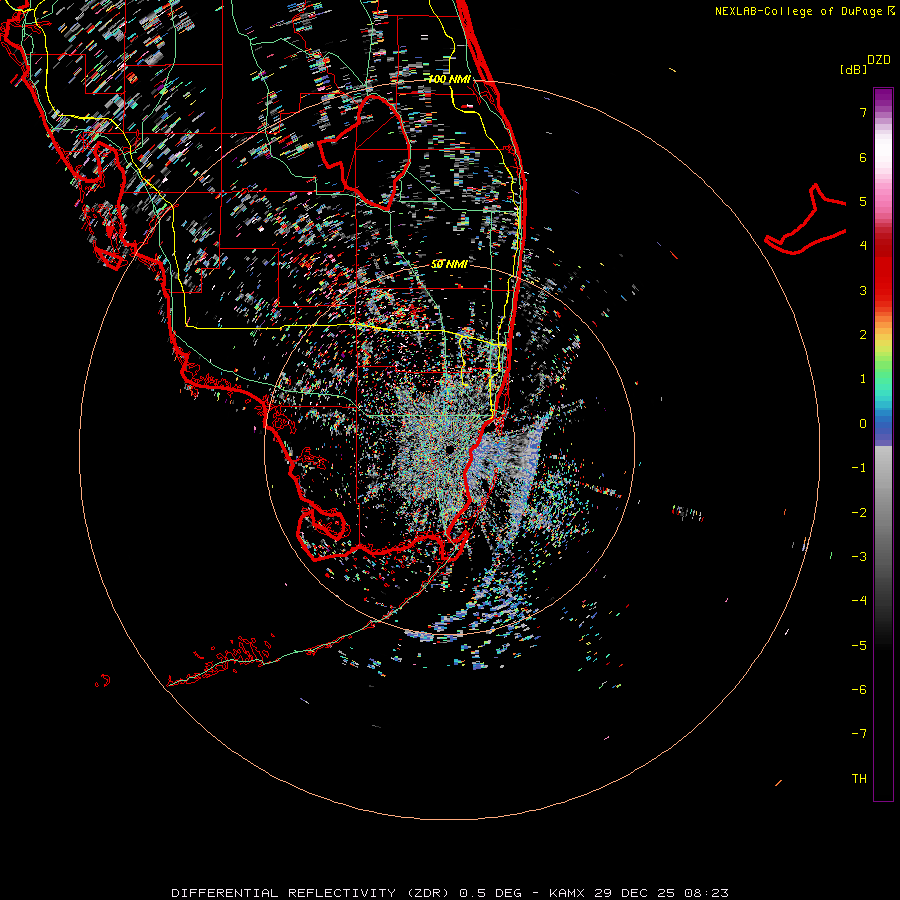Click the Differential Reflectivity caption text at bottom
The height and width of the screenshot is (900, 900).
[450, 893]
